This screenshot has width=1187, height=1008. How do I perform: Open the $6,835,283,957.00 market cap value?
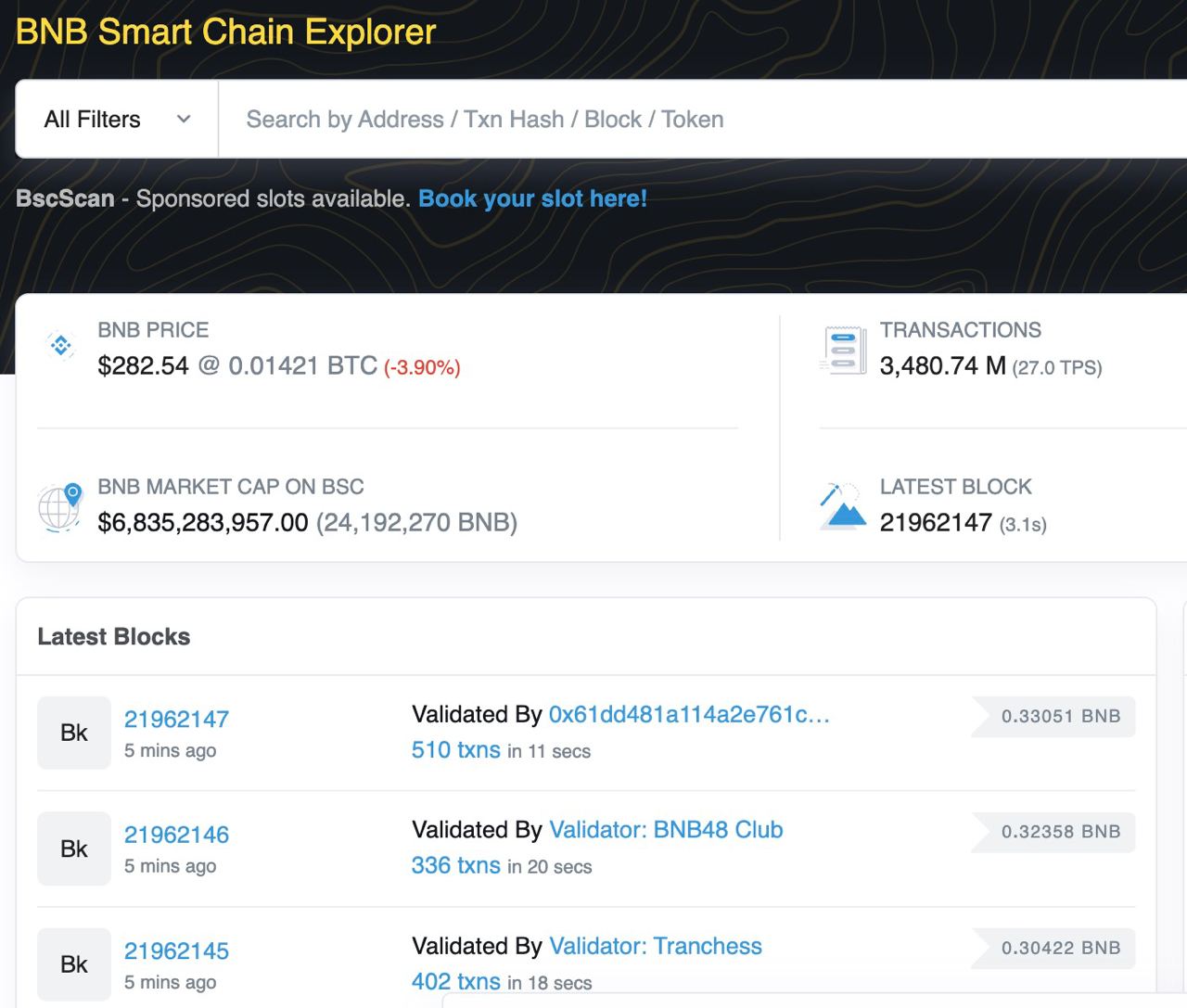[203, 523]
